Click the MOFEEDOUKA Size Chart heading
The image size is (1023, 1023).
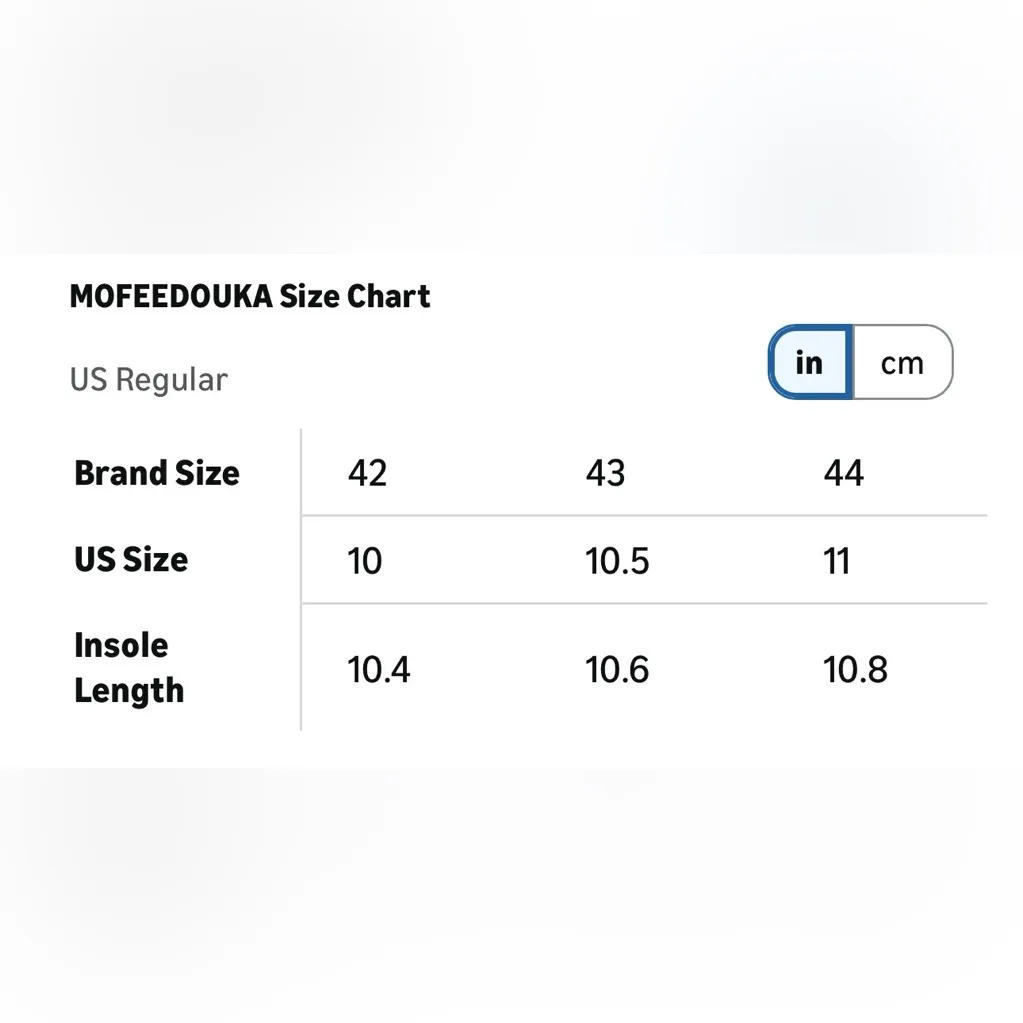250,296
